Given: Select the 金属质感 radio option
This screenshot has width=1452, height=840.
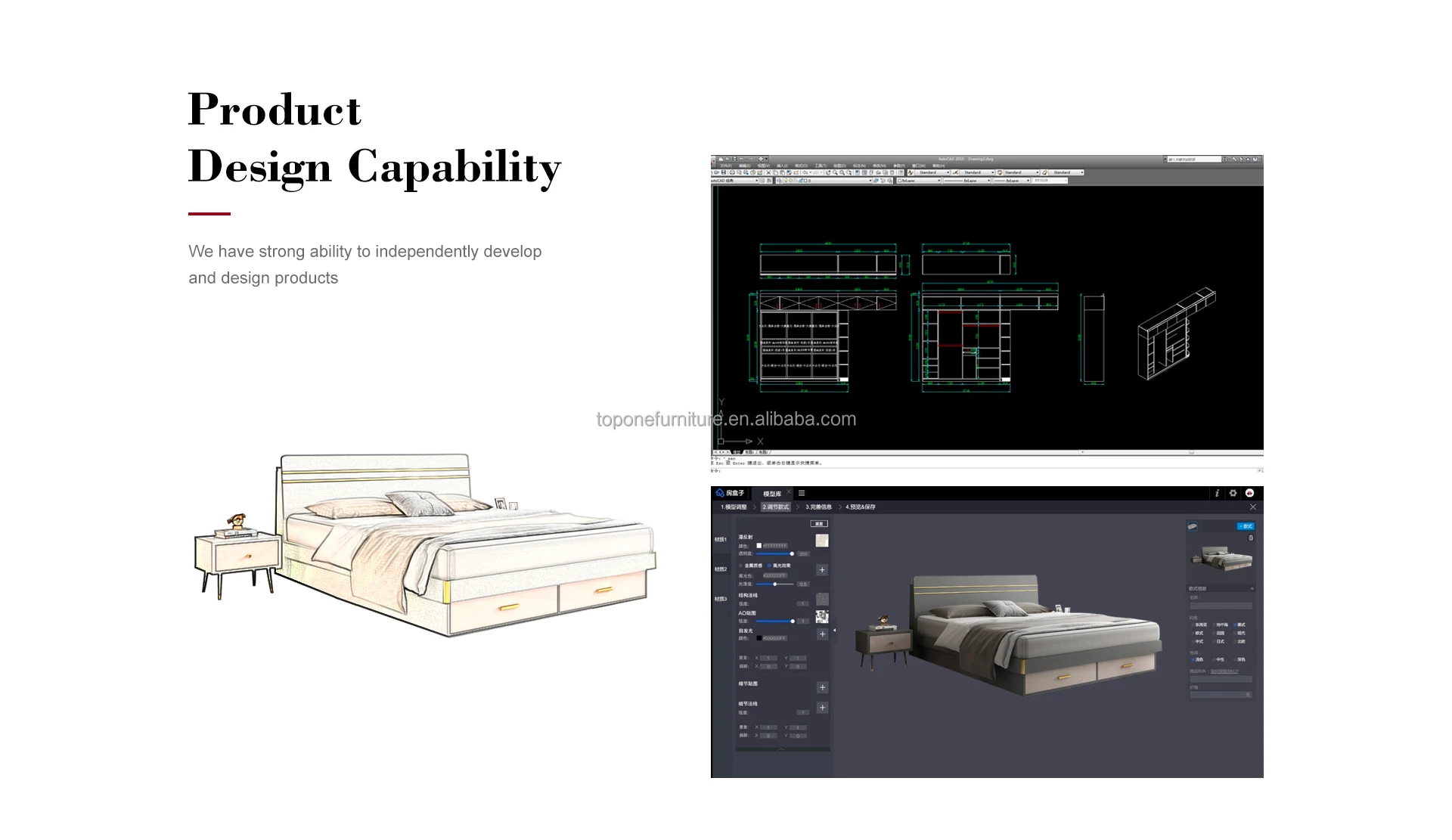Looking at the screenshot, I should tap(741, 566).
